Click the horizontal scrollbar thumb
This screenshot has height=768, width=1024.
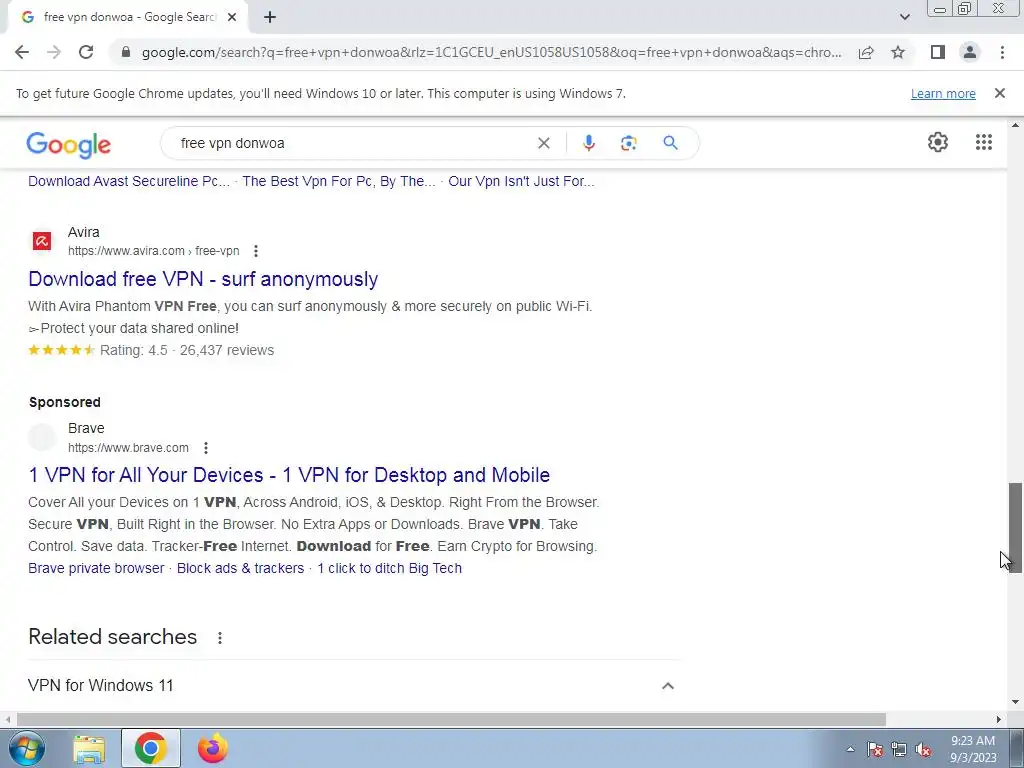pos(451,720)
